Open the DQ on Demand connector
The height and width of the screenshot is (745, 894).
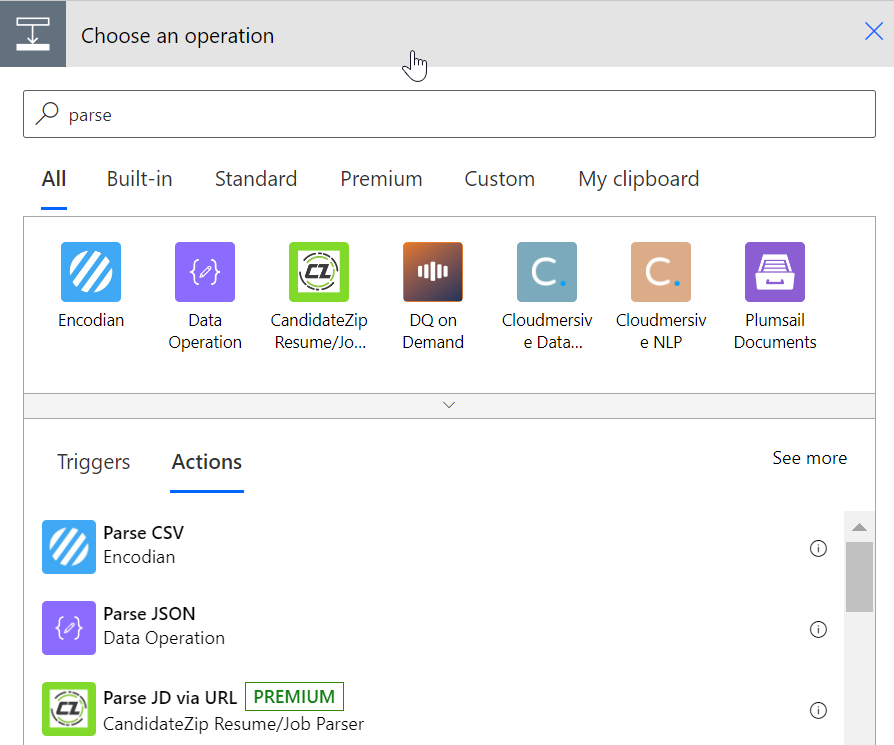433,272
